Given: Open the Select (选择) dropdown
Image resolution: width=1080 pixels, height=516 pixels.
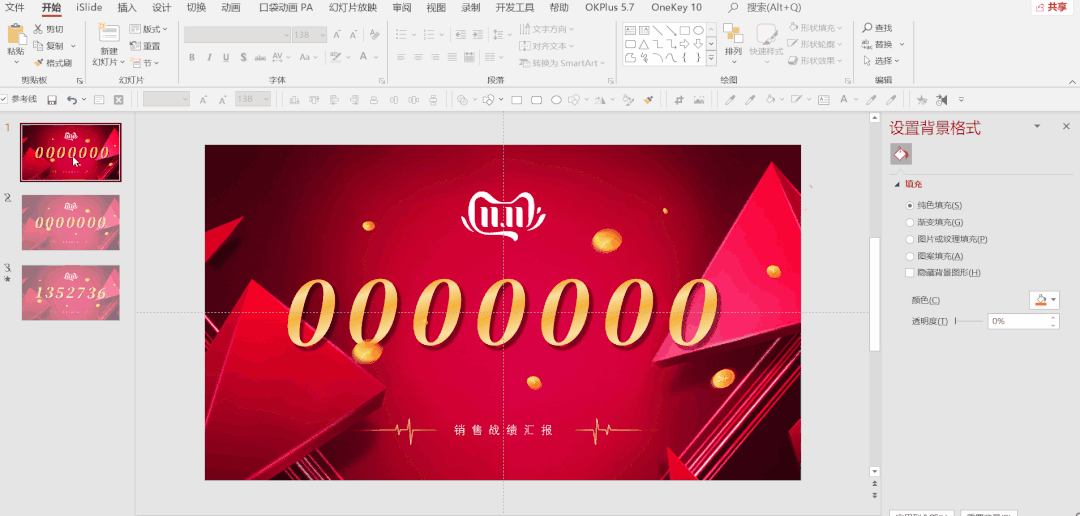Looking at the screenshot, I should pos(883,61).
